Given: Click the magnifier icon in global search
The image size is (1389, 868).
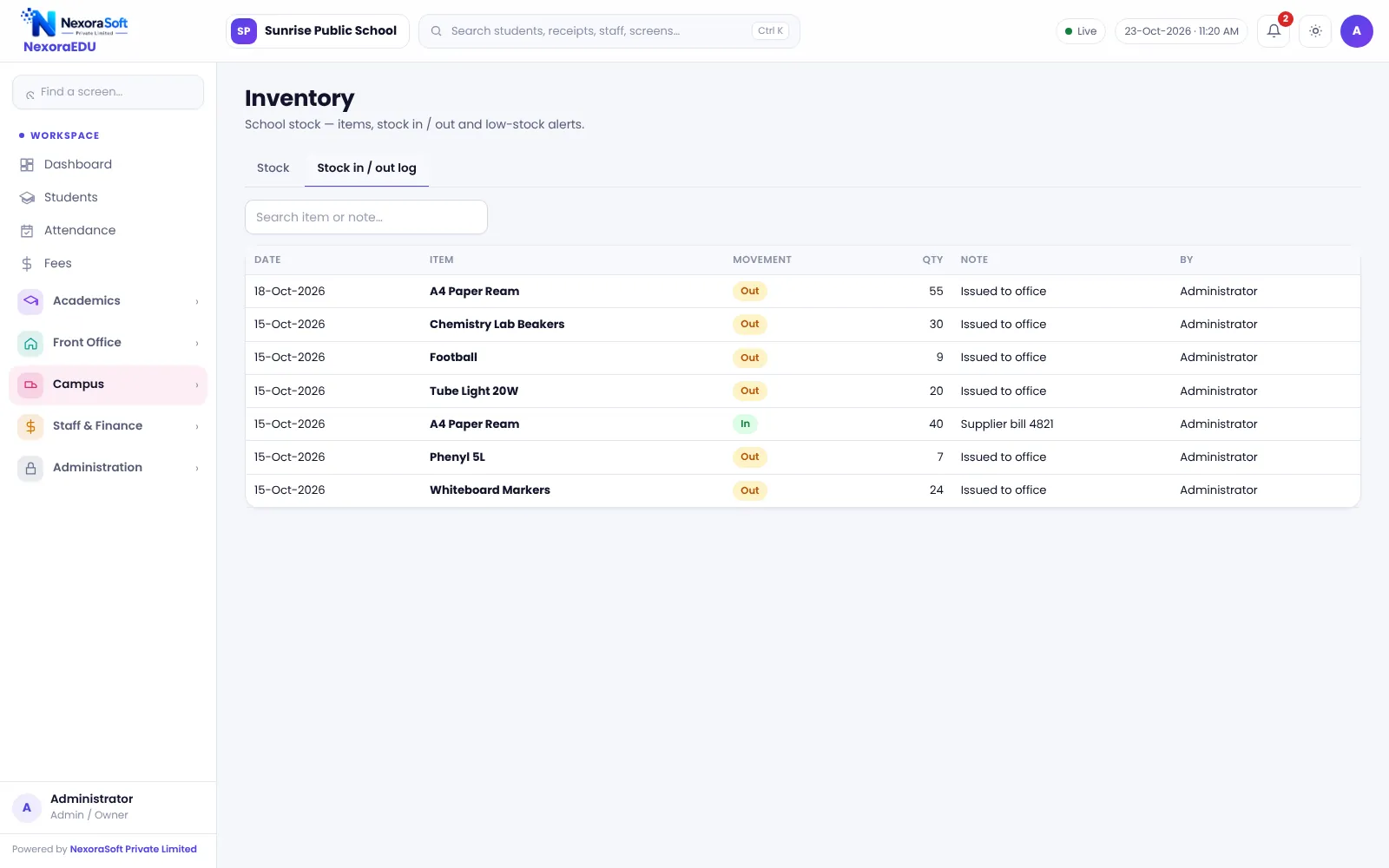Looking at the screenshot, I should click(x=436, y=31).
